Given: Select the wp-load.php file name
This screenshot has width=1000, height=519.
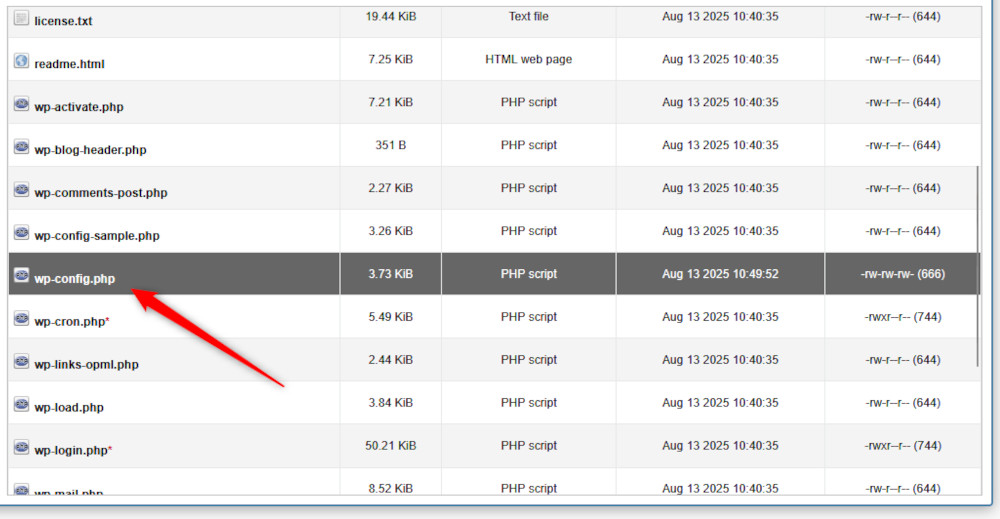Looking at the screenshot, I should [69, 407].
